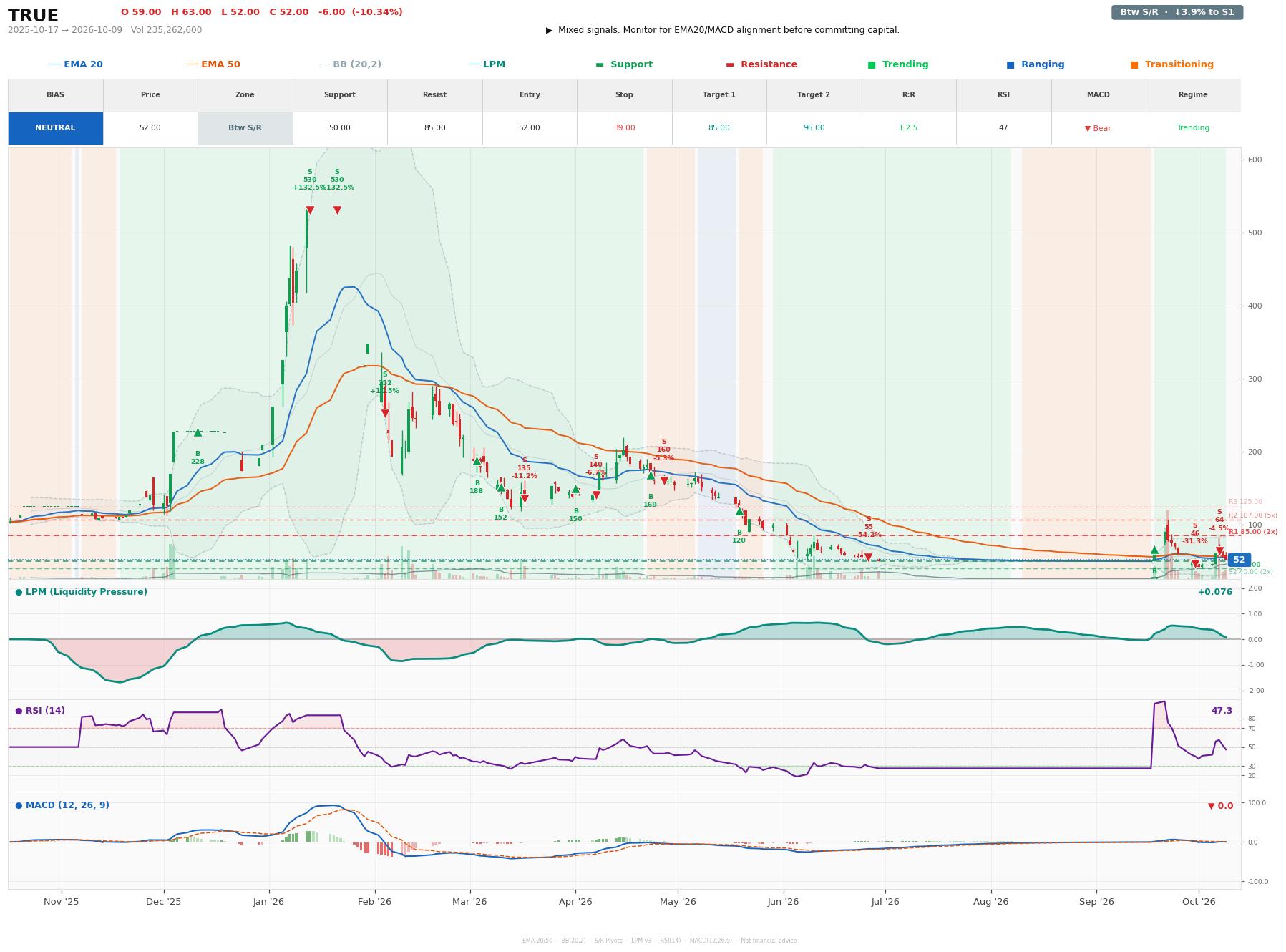Click the buy marker labeled B 150
Viewport: 1286px width, 952px height.
[x=575, y=490]
